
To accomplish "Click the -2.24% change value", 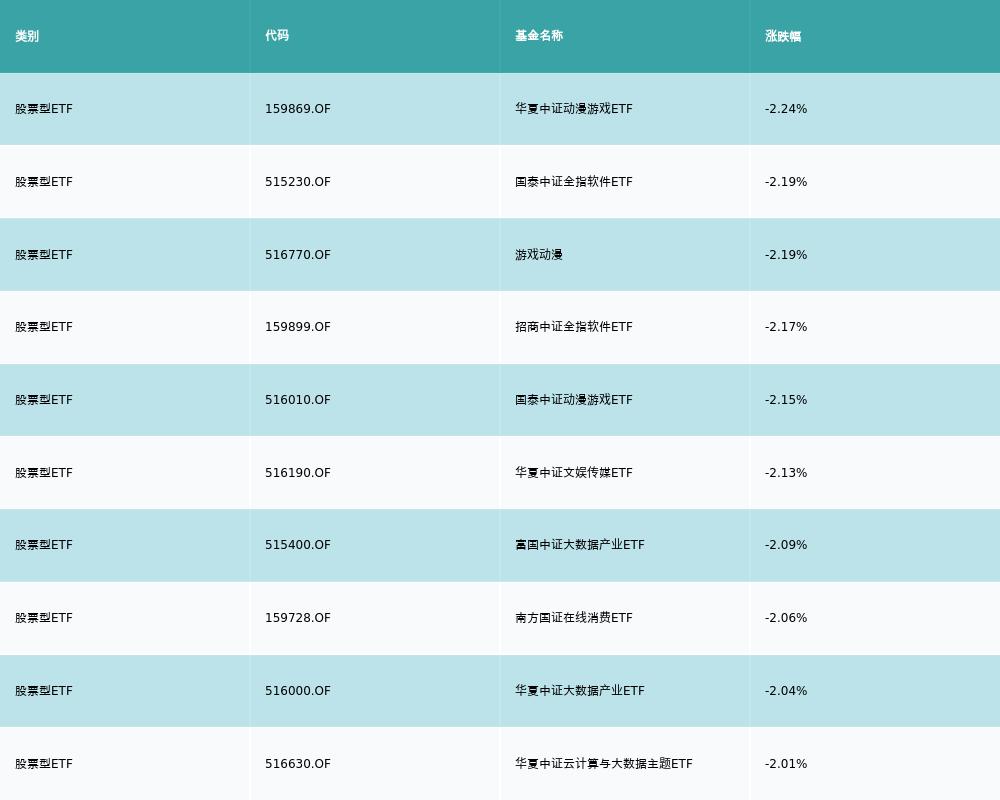I will click(786, 109).
